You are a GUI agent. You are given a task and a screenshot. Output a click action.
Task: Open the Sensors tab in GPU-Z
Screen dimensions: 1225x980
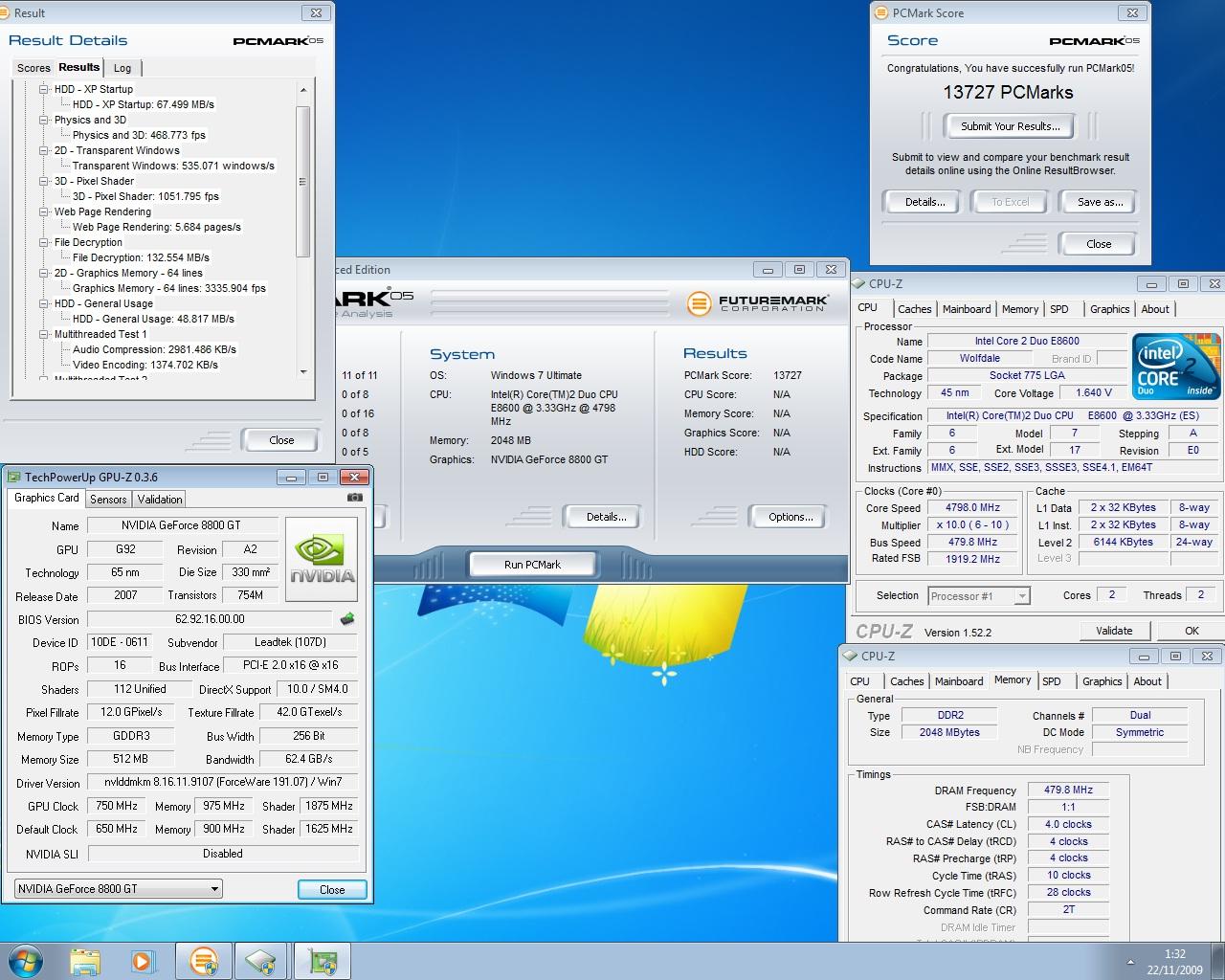click(108, 500)
